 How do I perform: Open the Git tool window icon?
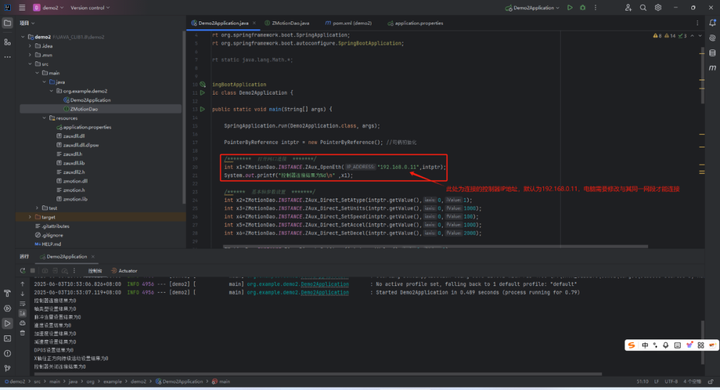7,368
